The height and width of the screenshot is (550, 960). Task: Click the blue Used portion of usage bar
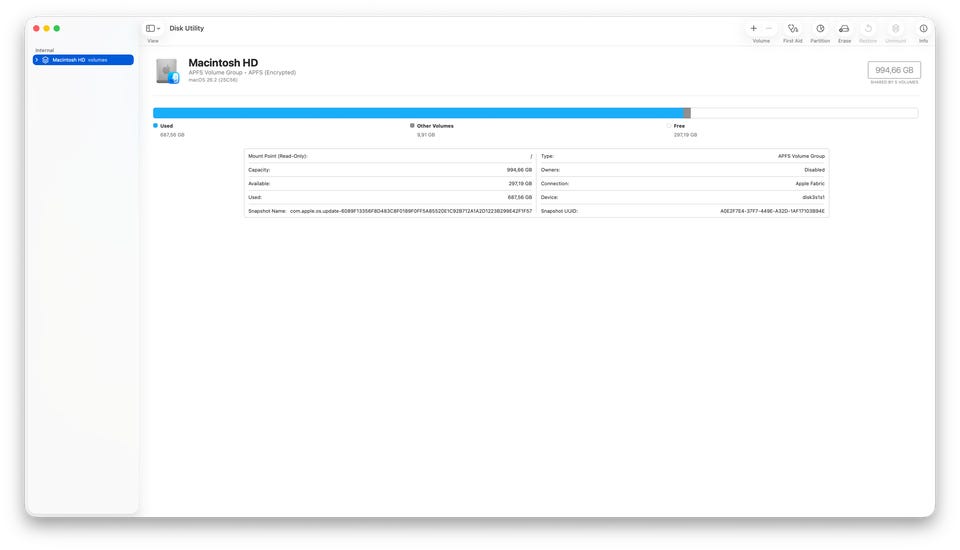click(x=418, y=113)
